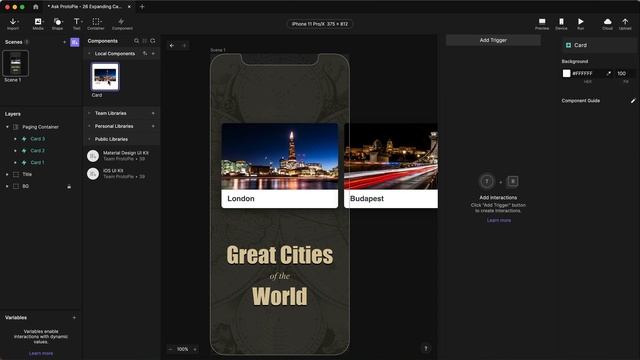This screenshot has width=640, height=360.
Task: Unlock the BG layer lock icon
Action: coord(69,187)
